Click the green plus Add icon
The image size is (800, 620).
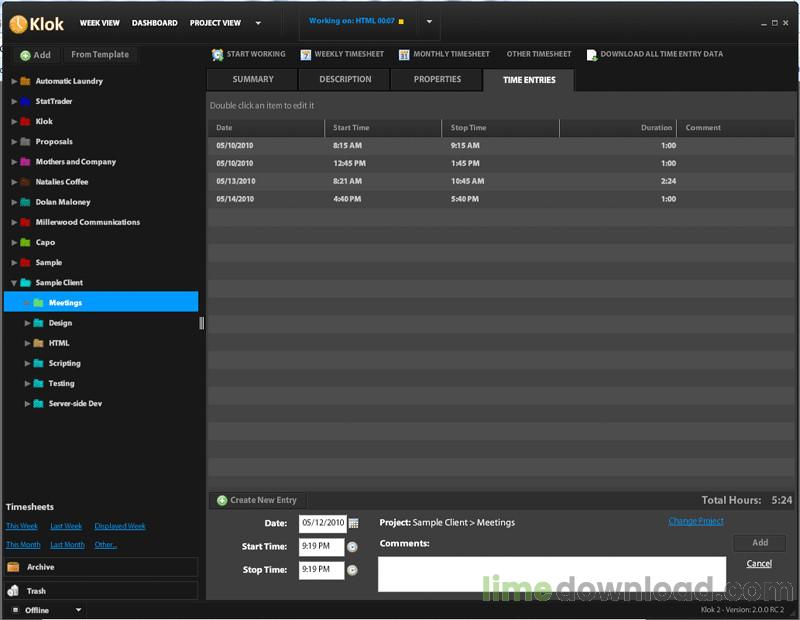25,56
